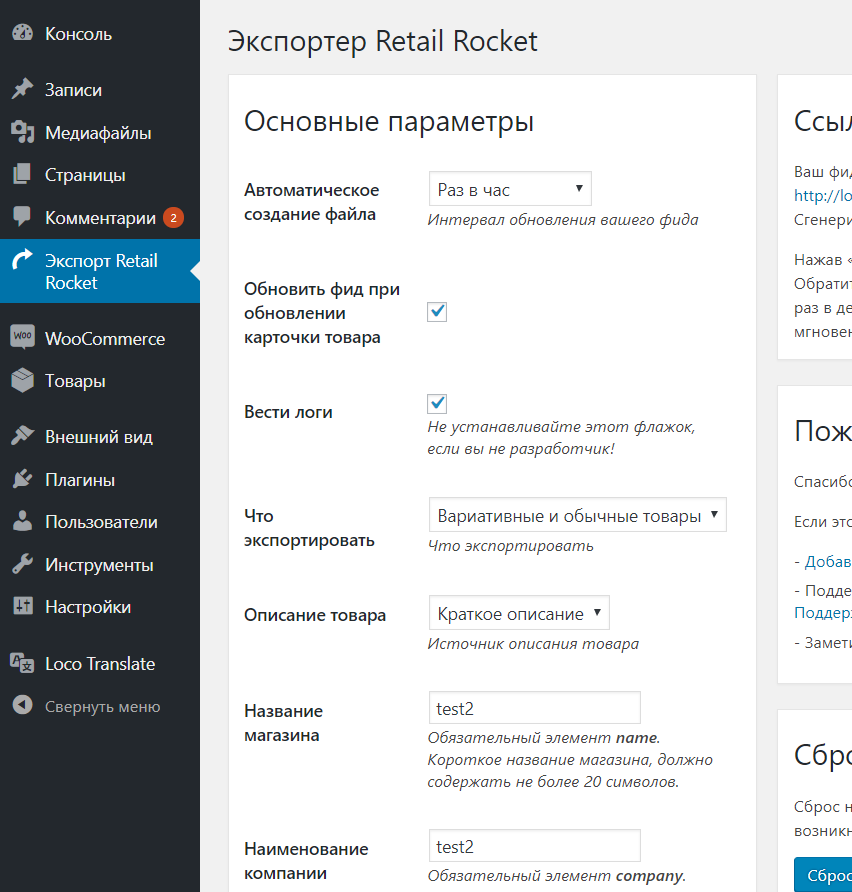Viewport: 852px width, 892px height.
Task: Select Страницы menu label
Action: click(x=85, y=175)
